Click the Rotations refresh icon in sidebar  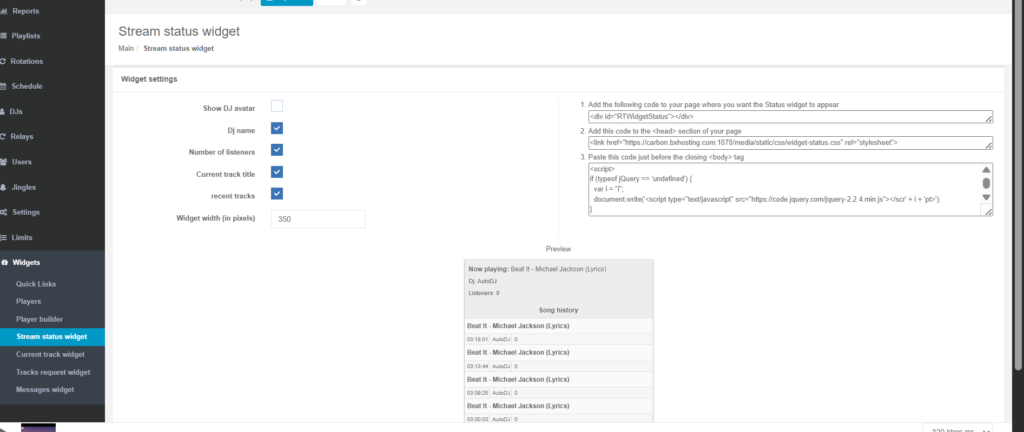[3, 61]
